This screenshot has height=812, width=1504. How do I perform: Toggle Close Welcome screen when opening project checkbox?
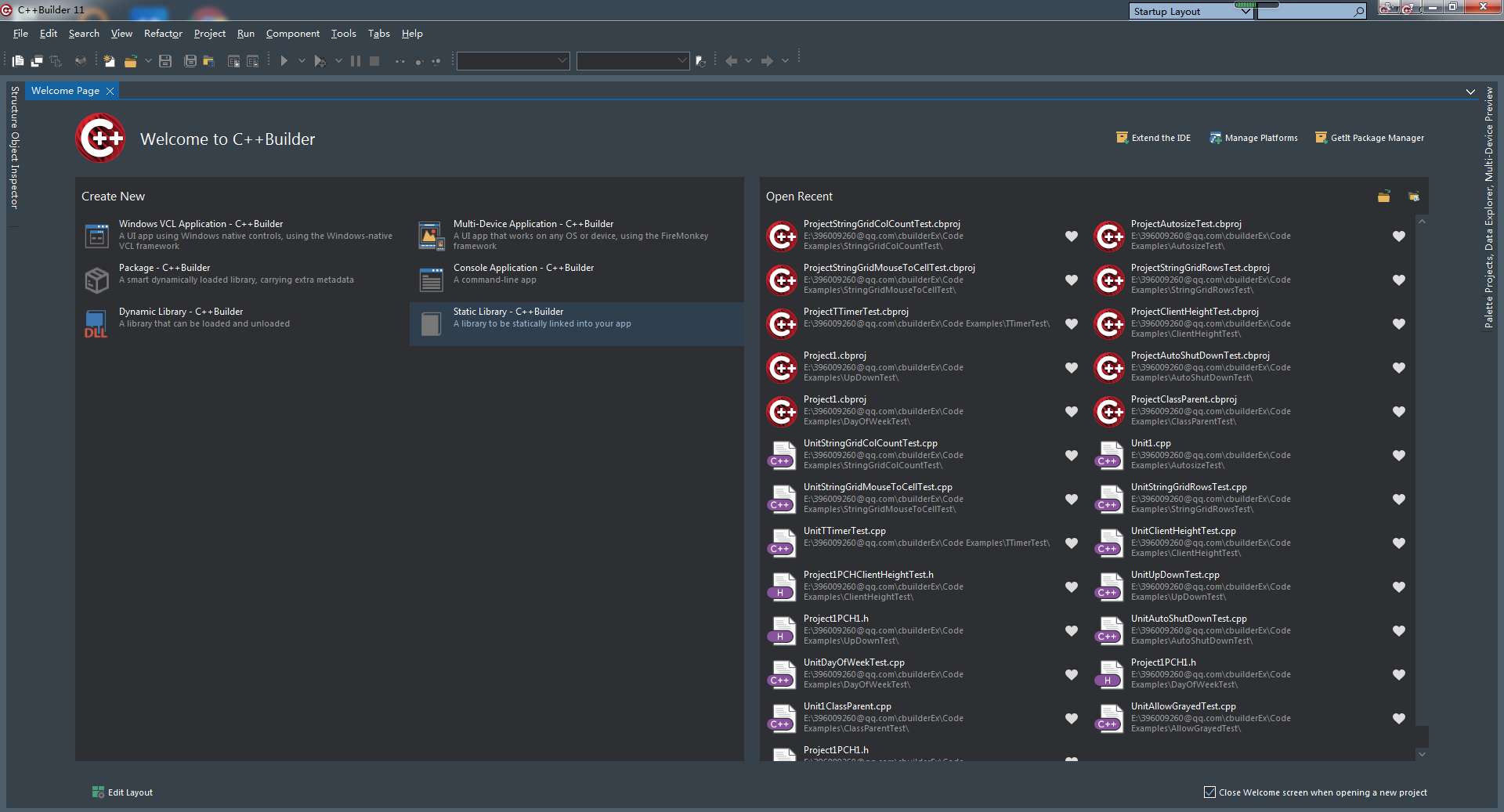1209,792
